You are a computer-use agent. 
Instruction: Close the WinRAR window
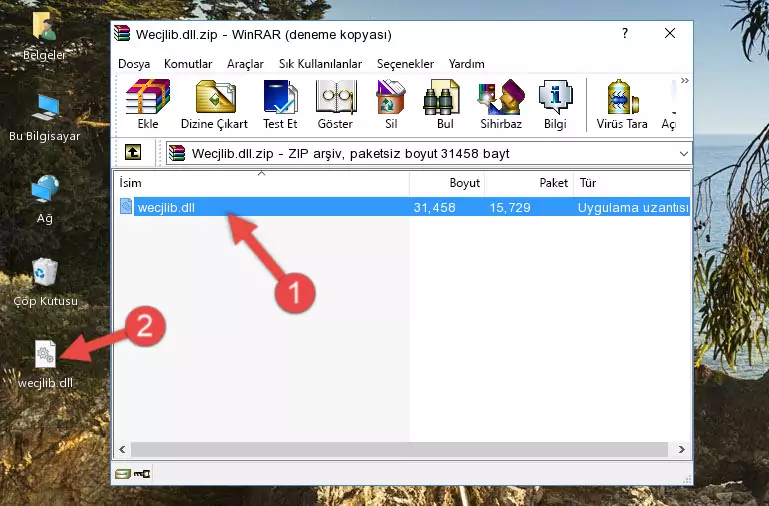[x=670, y=33]
